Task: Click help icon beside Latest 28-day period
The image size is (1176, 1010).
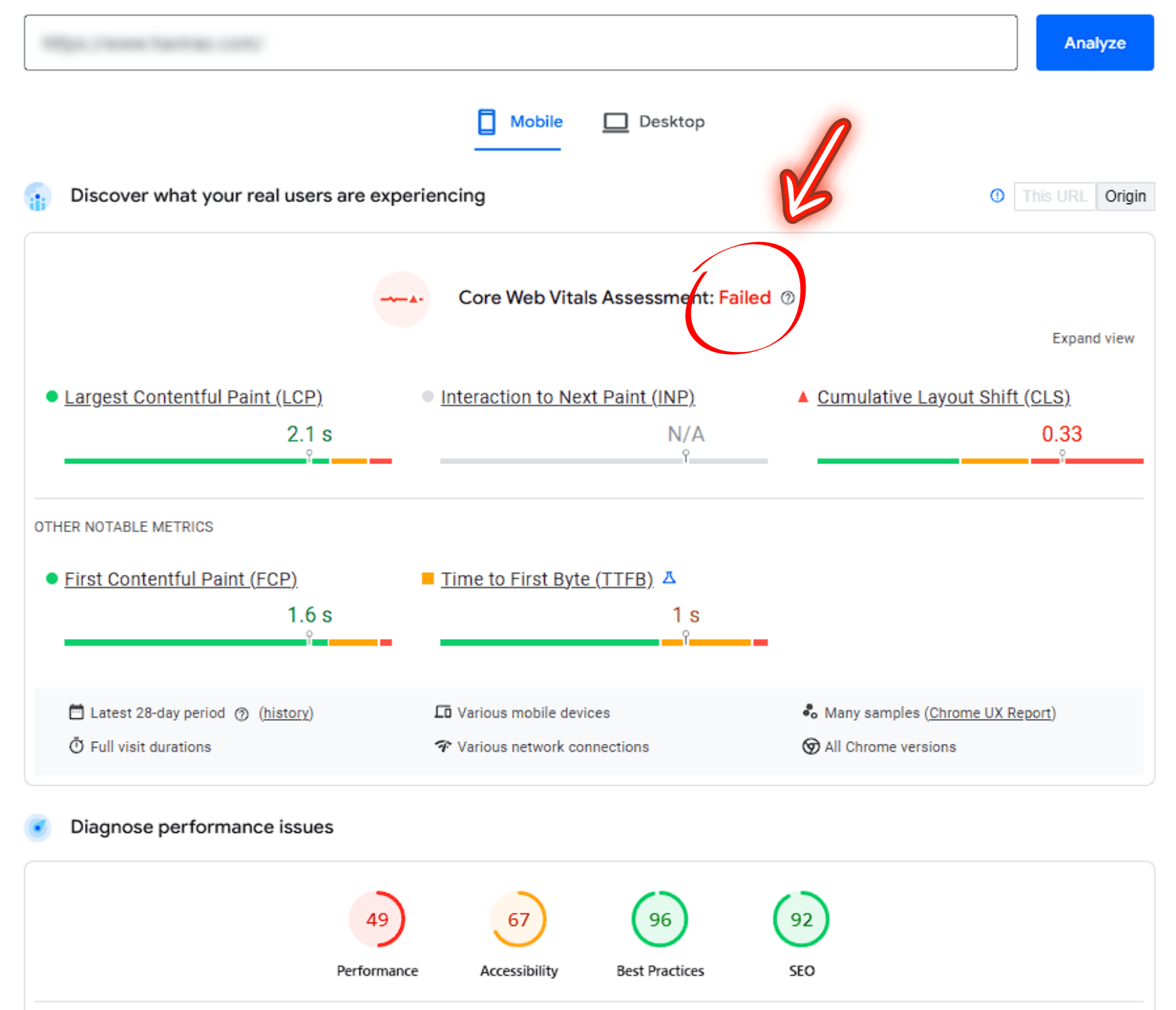Action: (x=242, y=714)
